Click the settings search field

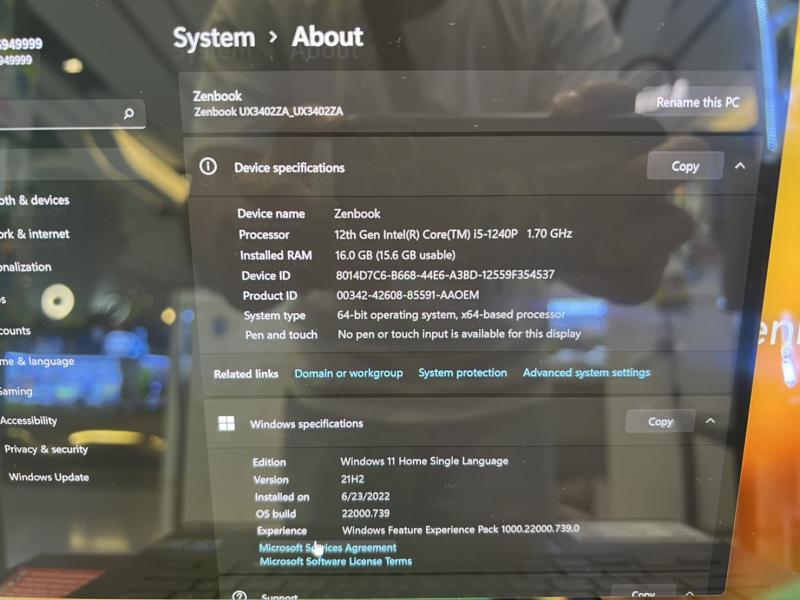pyautogui.click(x=71, y=113)
